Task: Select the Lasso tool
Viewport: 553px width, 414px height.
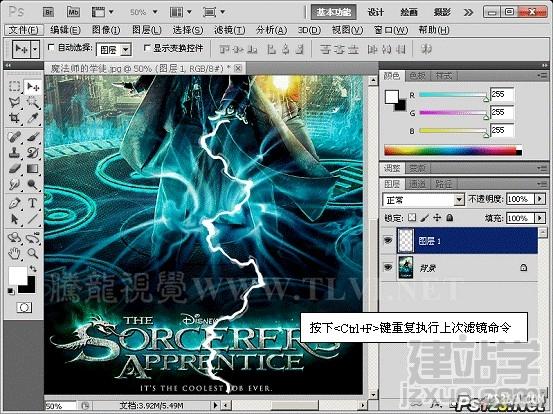Action: (x=14, y=102)
